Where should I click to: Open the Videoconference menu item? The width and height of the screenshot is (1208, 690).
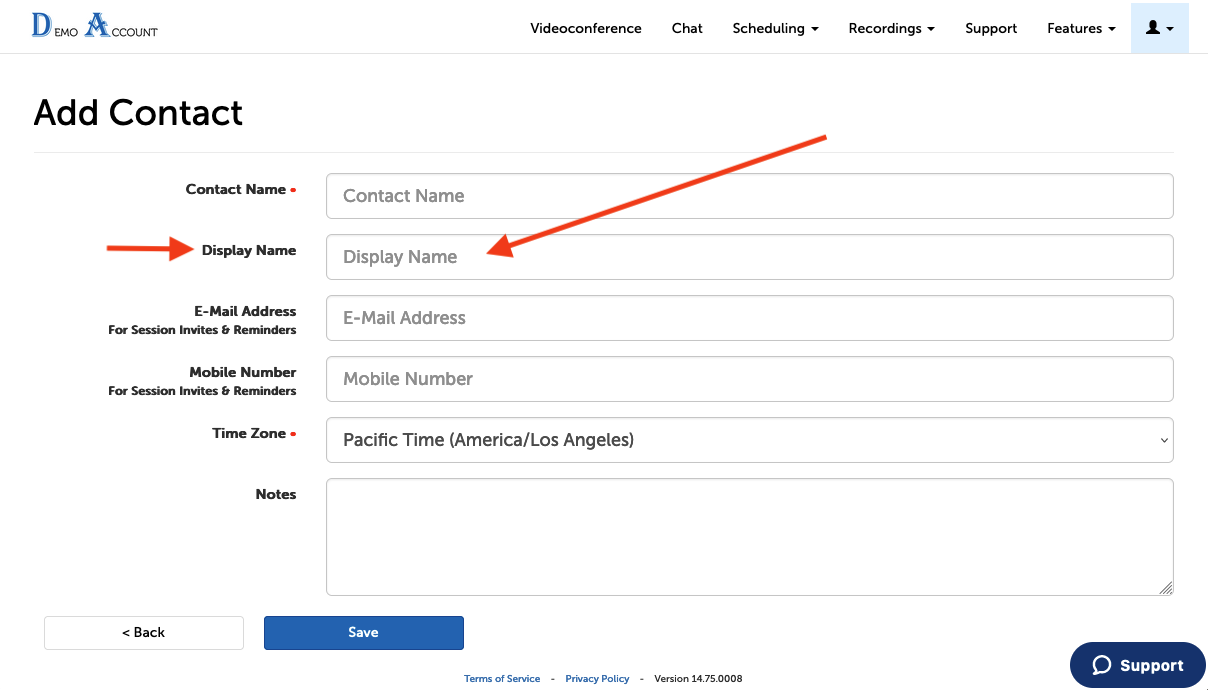pos(585,28)
